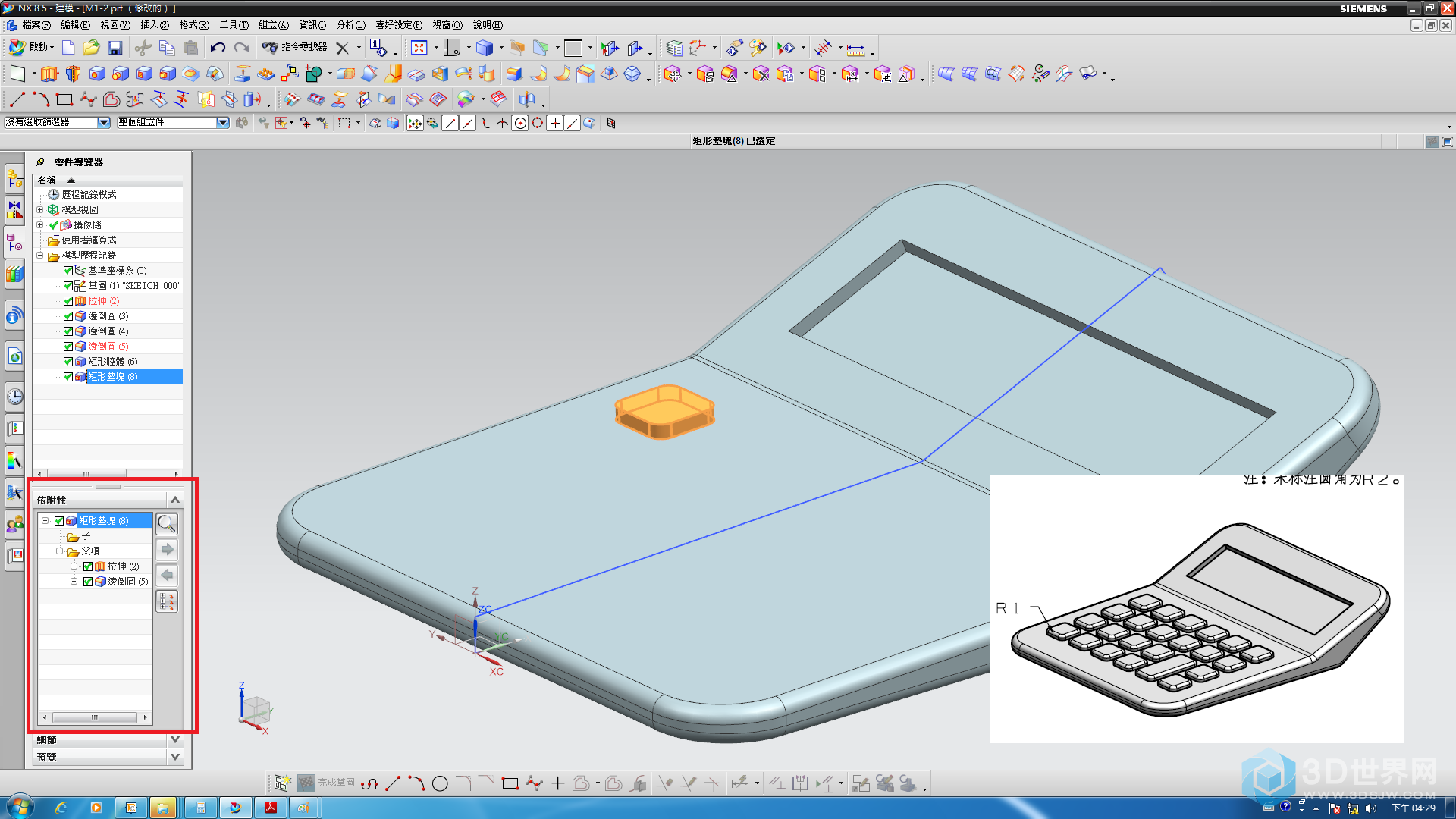This screenshot has height=819, width=1456.
Task: Toggle checkbox for 矩形腔體 (6)
Action: point(68,362)
